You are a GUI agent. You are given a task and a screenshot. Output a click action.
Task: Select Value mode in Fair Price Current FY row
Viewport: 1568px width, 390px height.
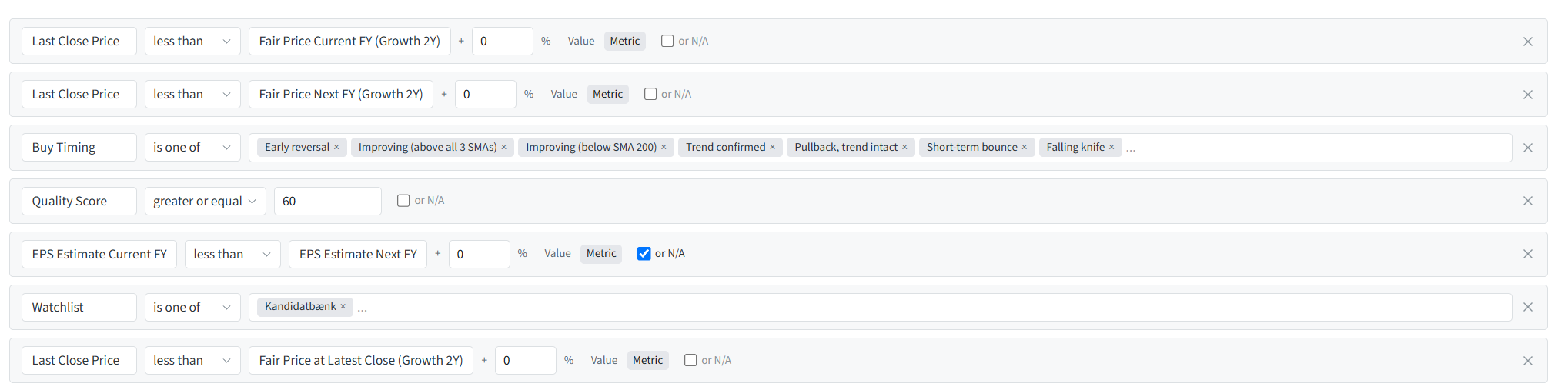tap(581, 42)
